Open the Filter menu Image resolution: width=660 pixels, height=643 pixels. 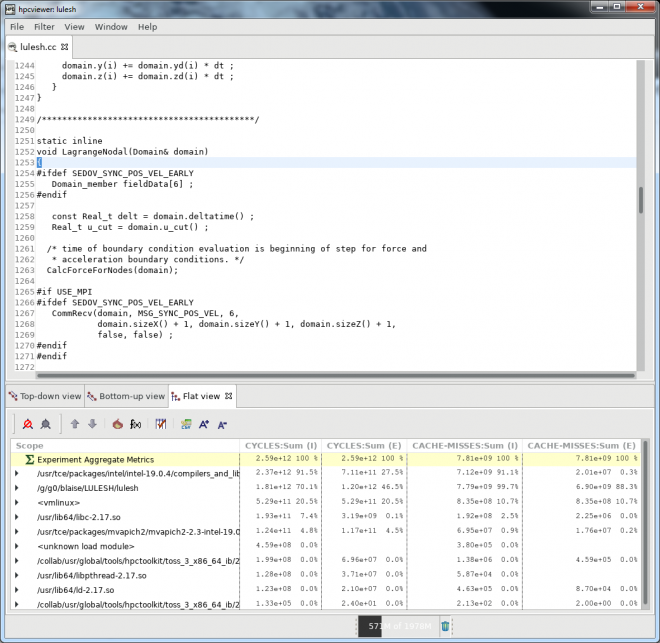click(x=44, y=27)
